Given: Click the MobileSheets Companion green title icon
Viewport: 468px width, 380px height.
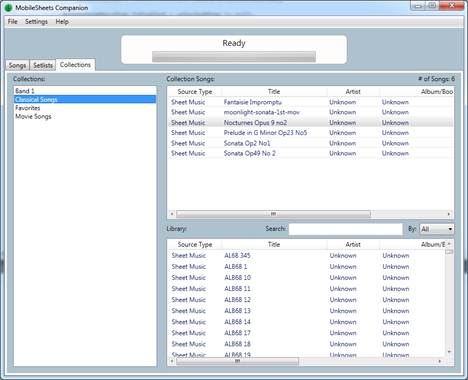Looking at the screenshot, I should click(x=9, y=7).
